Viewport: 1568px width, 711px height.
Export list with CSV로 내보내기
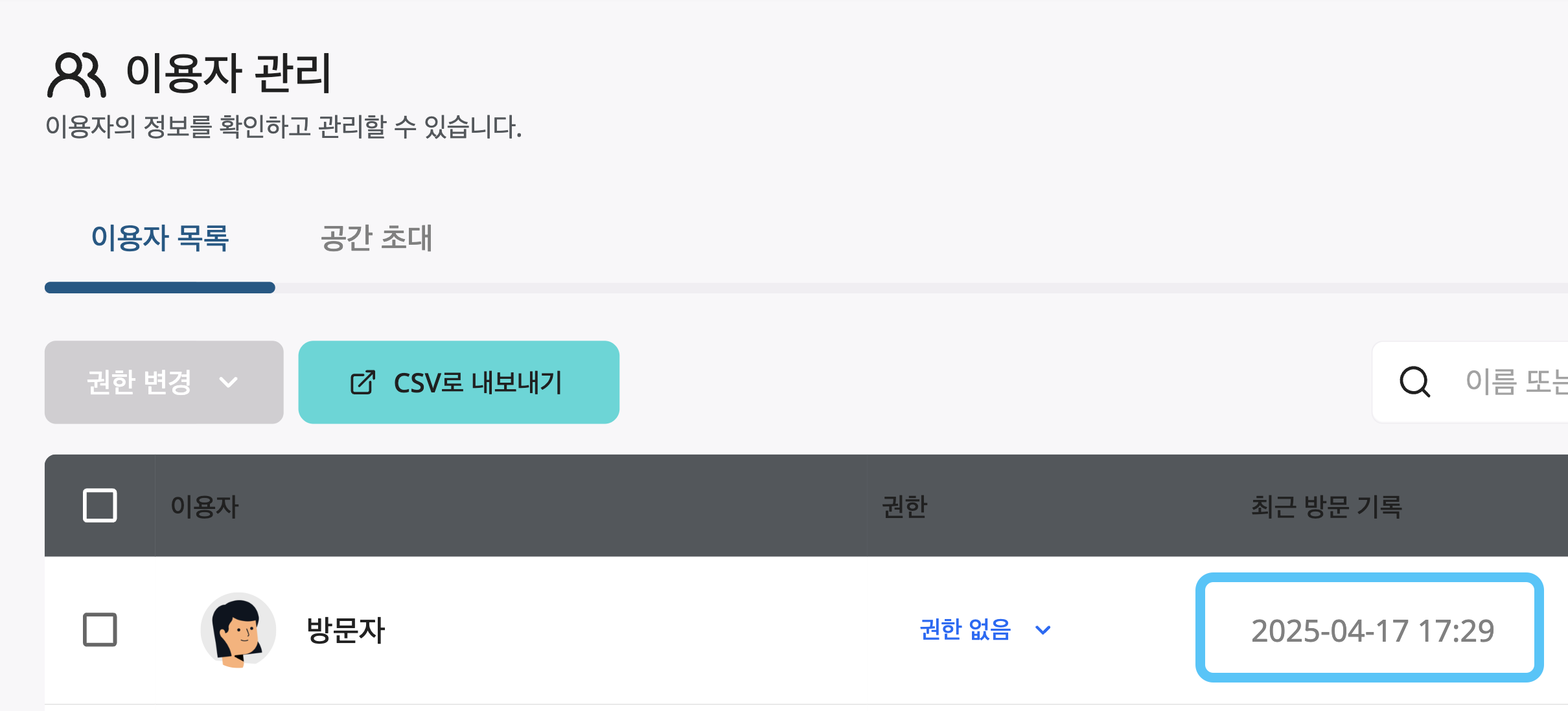pyautogui.click(x=459, y=382)
